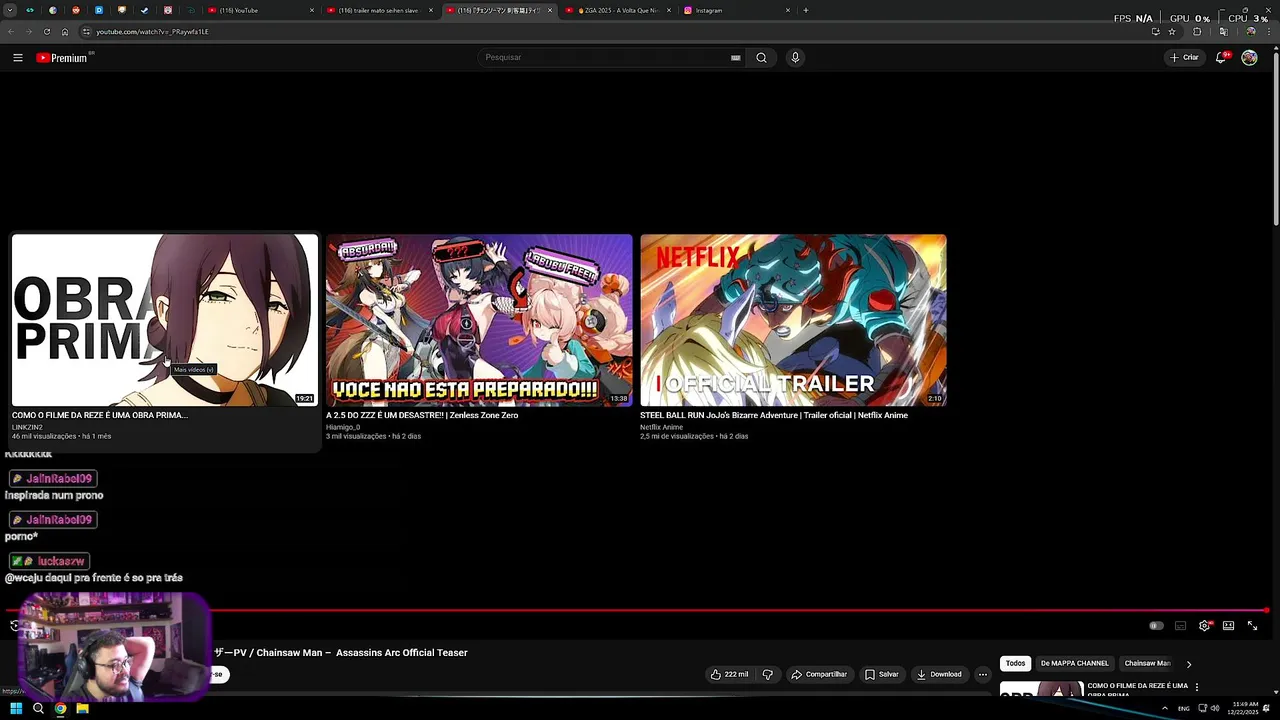Open the Windows Start menu
Screen dimensions: 1280x720
click(x=16, y=709)
